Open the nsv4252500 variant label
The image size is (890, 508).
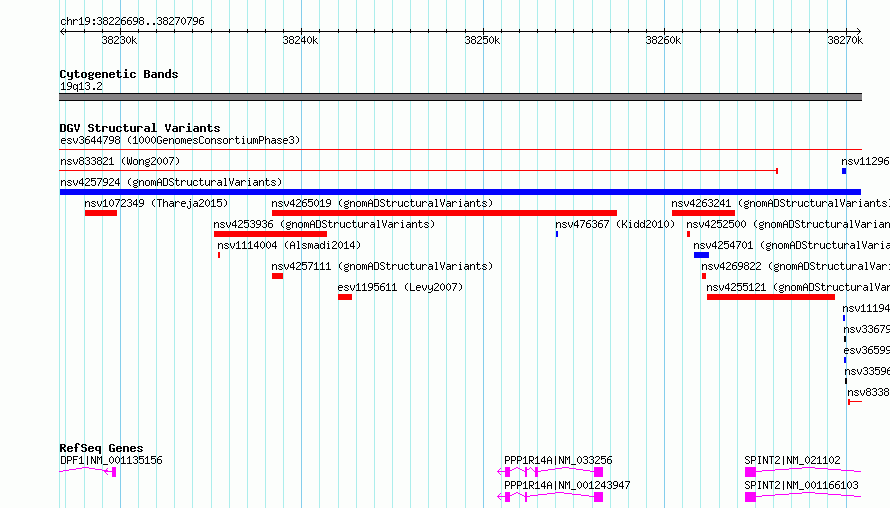[788, 224]
